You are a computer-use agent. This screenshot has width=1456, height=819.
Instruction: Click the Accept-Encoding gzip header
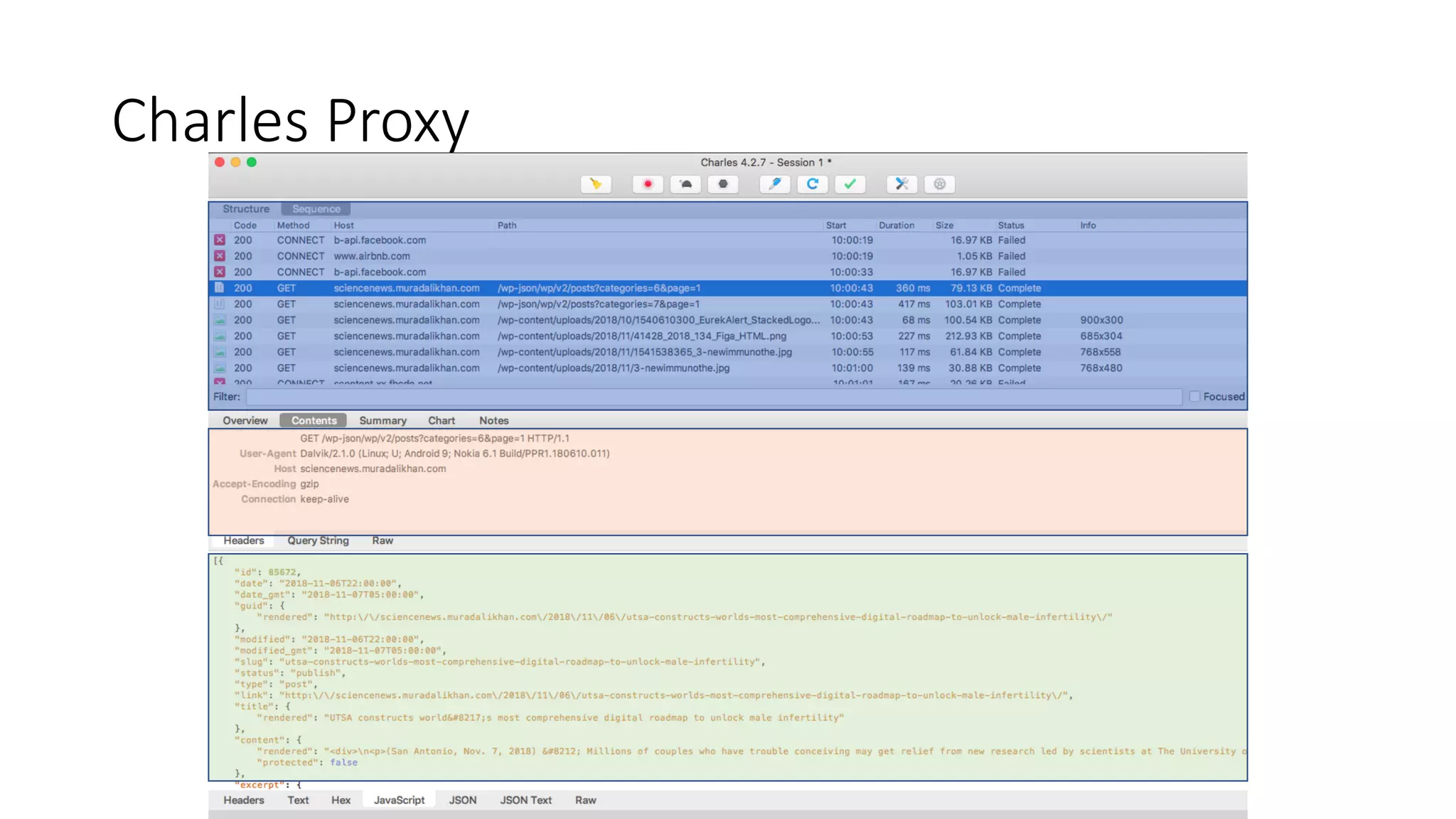pyautogui.click(x=266, y=484)
